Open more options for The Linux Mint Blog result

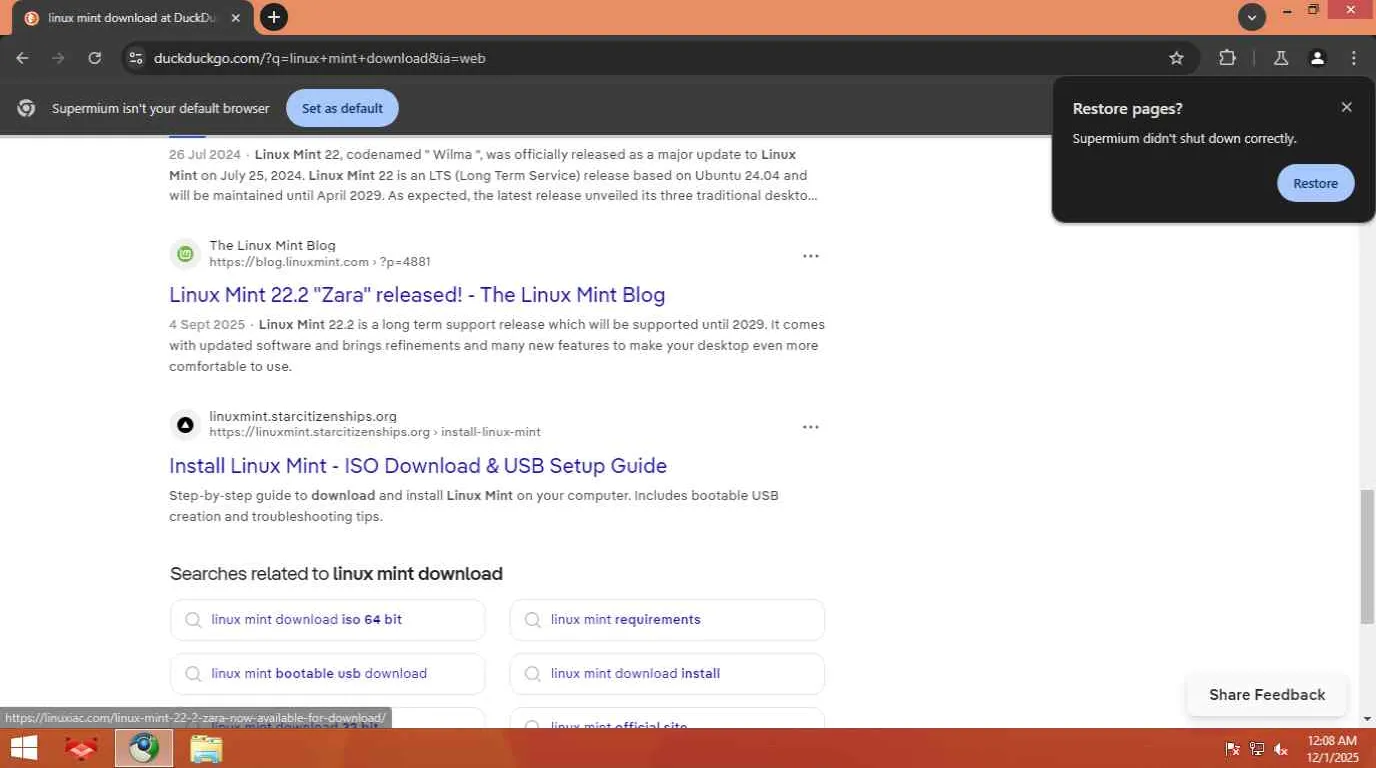coord(811,256)
